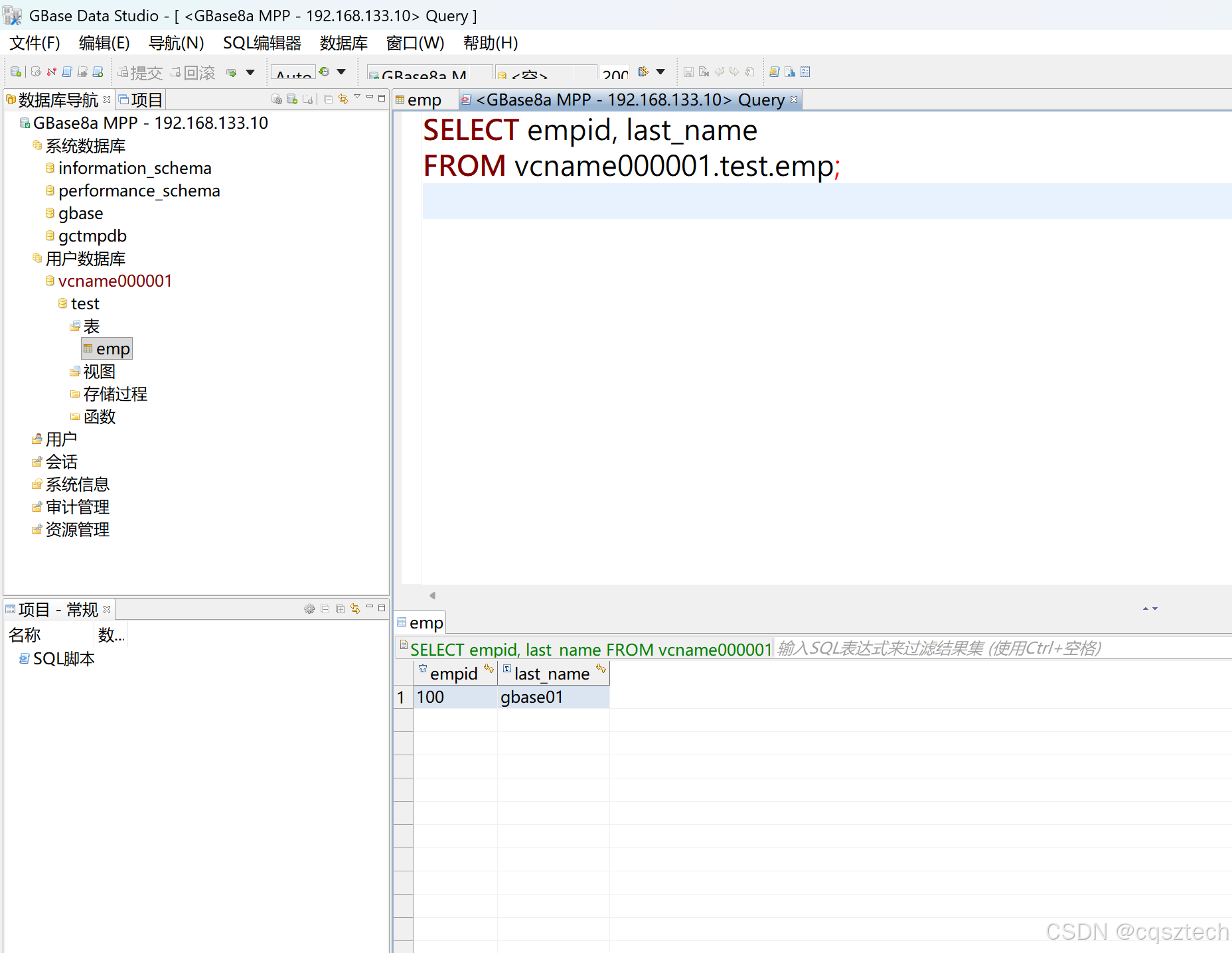
Task: Open the Auto commit mode combo
Action: (293, 72)
